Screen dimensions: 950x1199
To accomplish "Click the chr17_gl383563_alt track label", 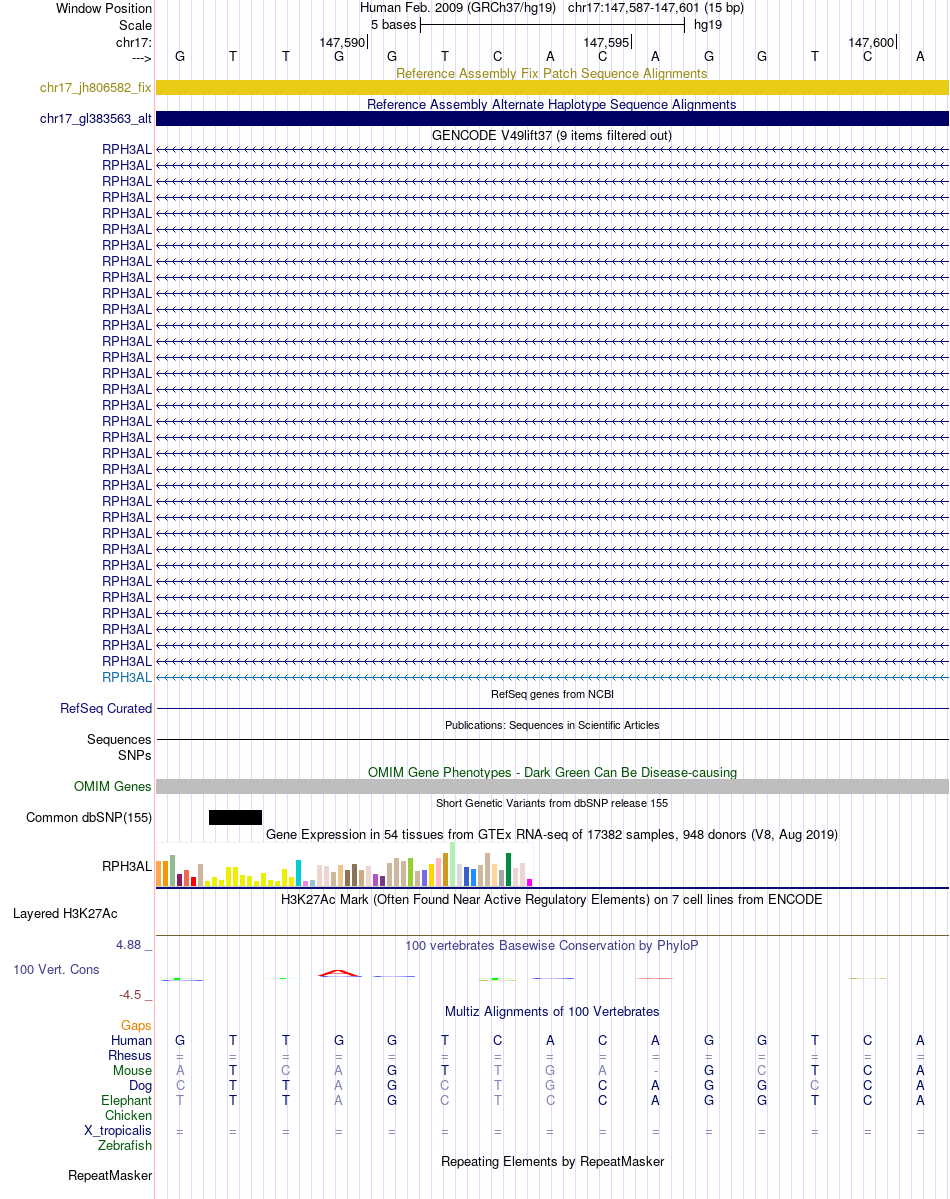I will pyautogui.click(x=96, y=119).
